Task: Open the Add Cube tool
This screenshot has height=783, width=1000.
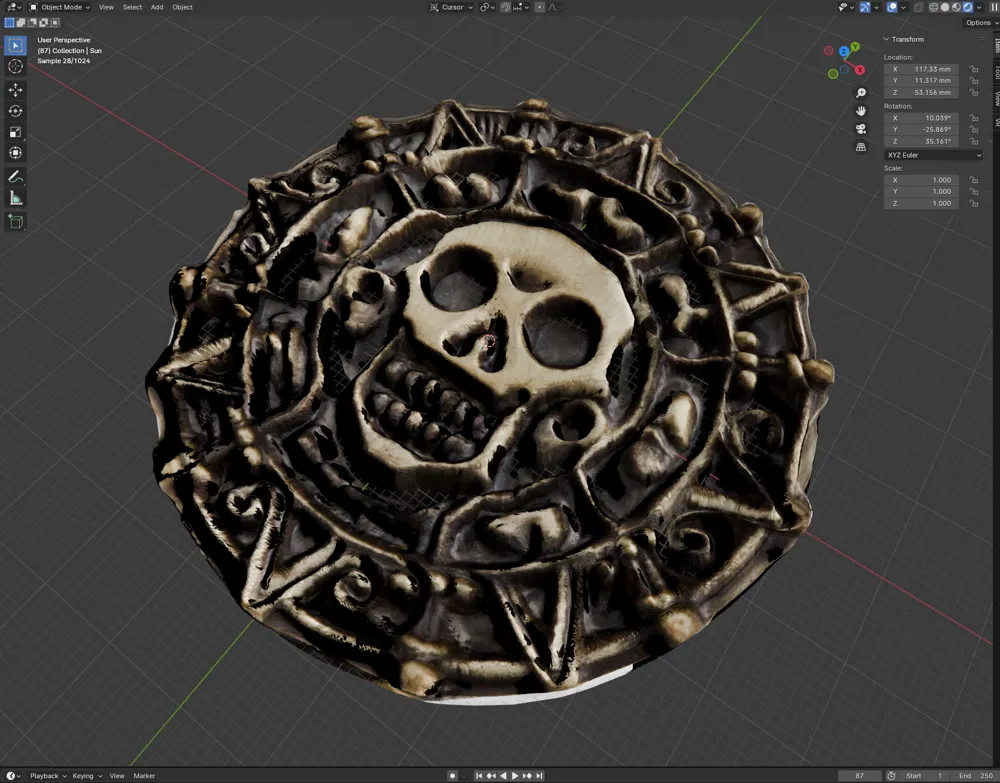Action: [15, 221]
